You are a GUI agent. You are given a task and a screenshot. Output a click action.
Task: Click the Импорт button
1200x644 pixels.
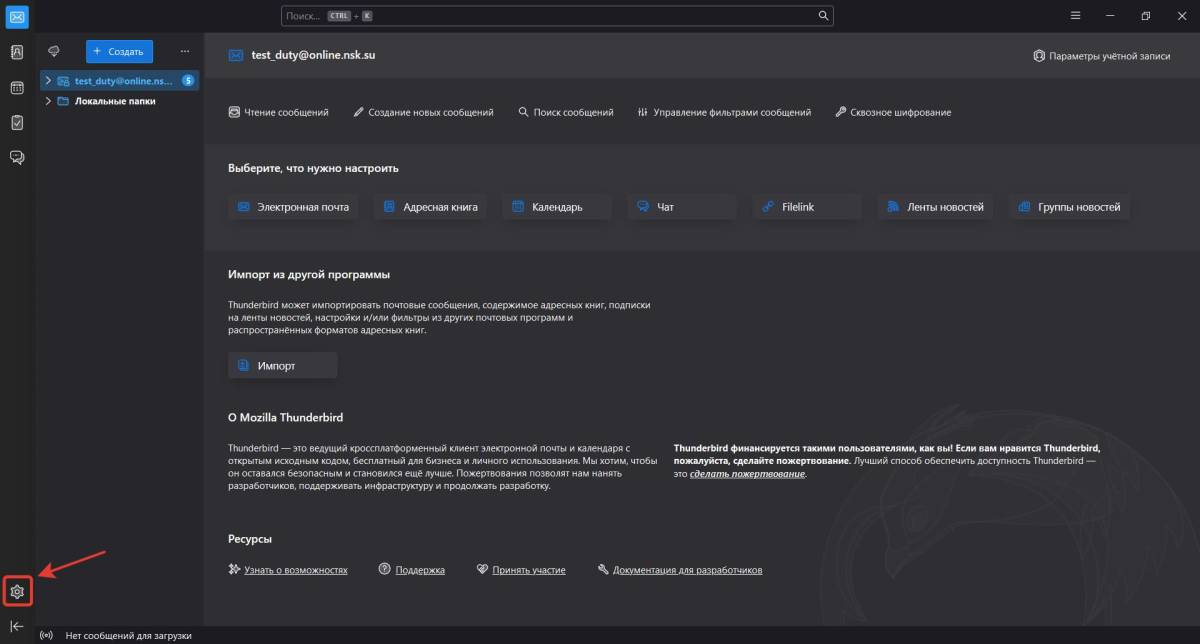pyautogui.click(x=283, y=366)
